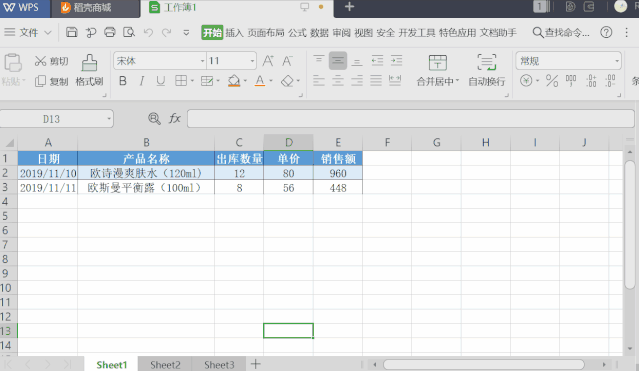Open the 插入 ribbon tab
Image resolution: width=639 pixels, height=371 pixels.
[x=234, y=33]
